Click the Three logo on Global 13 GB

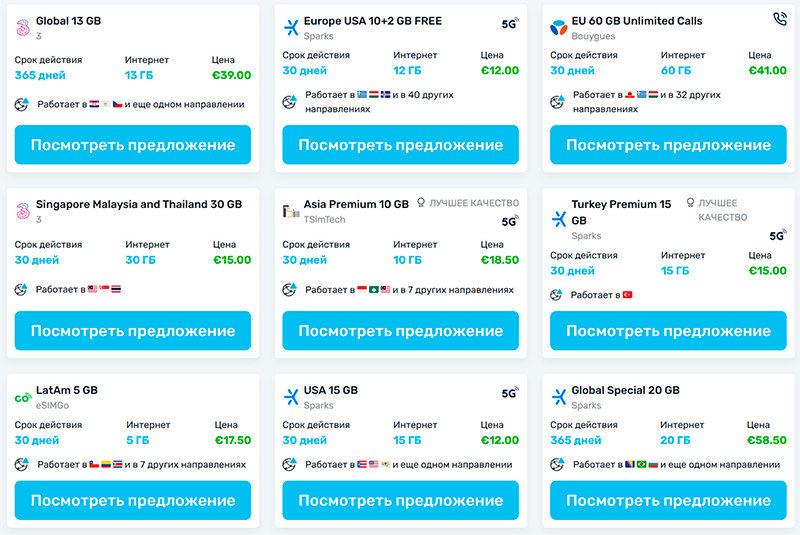pyautogui.click(x=22, y=27)
